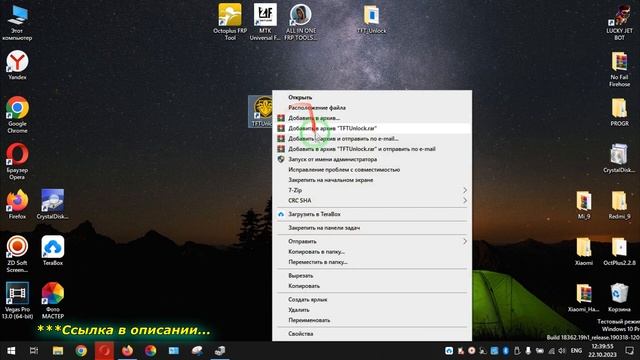Image resolution: width=640 pixels, height=360 pixels.
Task: Select the Xiaomi_Ha... archive icon
Action: (x=584, y=298)
